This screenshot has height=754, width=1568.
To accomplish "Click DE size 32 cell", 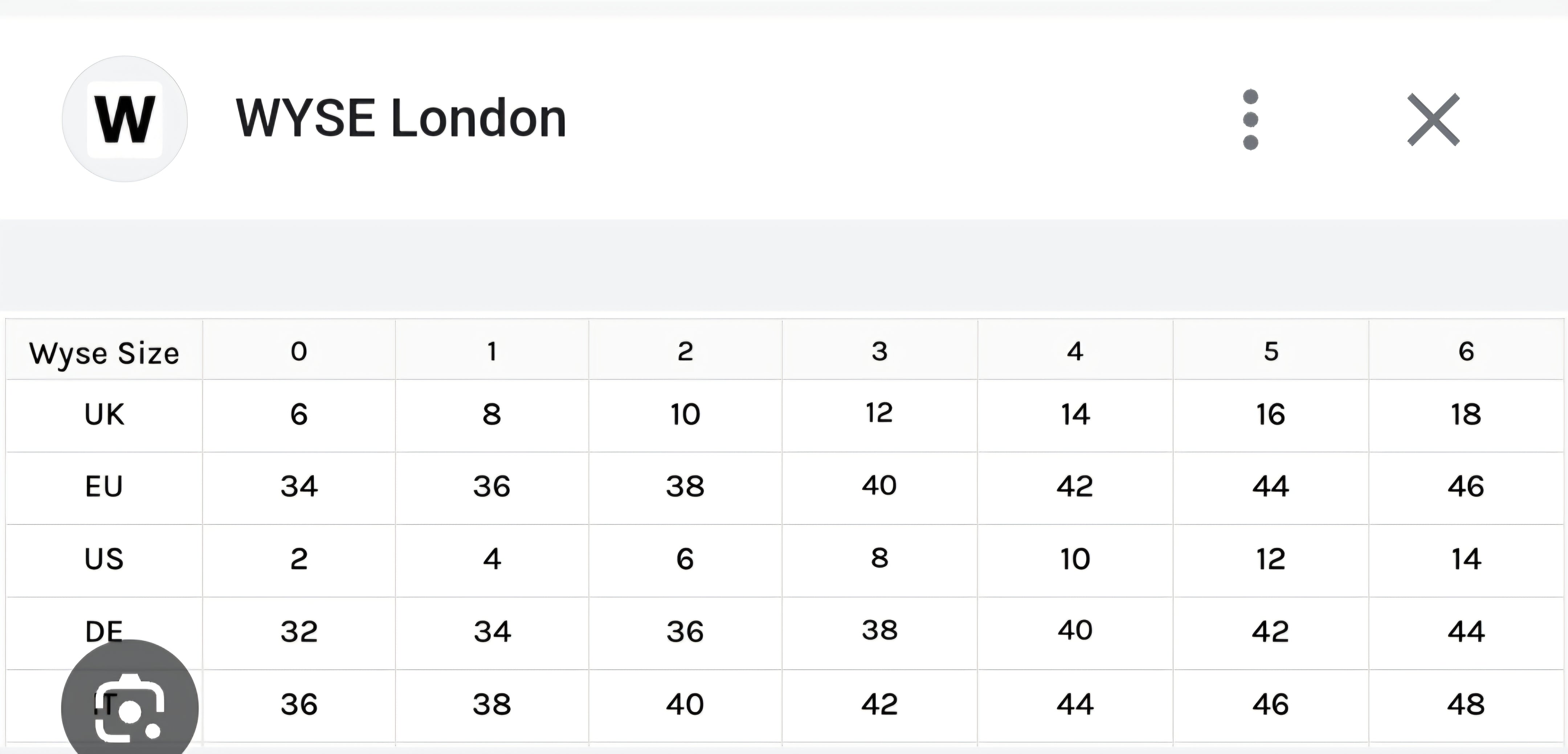I will coord(298,632).
